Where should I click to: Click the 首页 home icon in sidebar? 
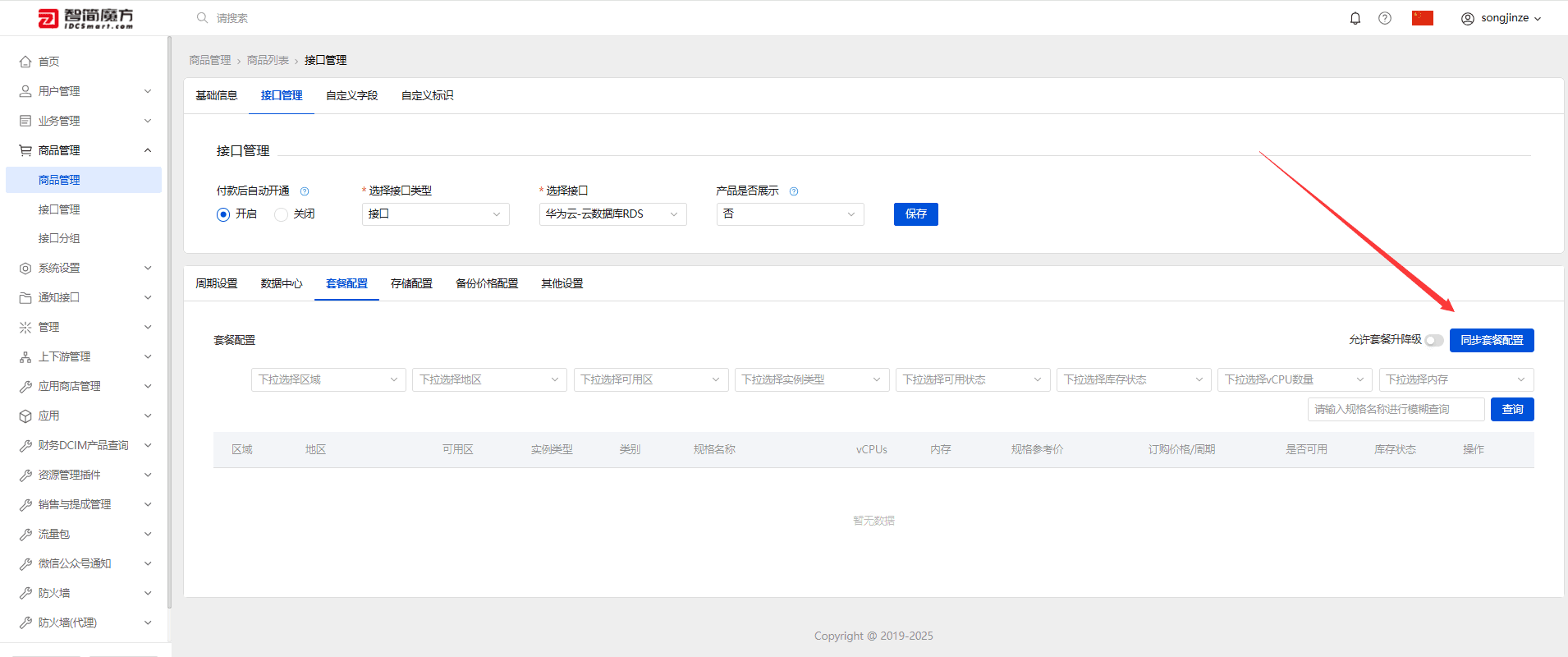tap(25, 62)
